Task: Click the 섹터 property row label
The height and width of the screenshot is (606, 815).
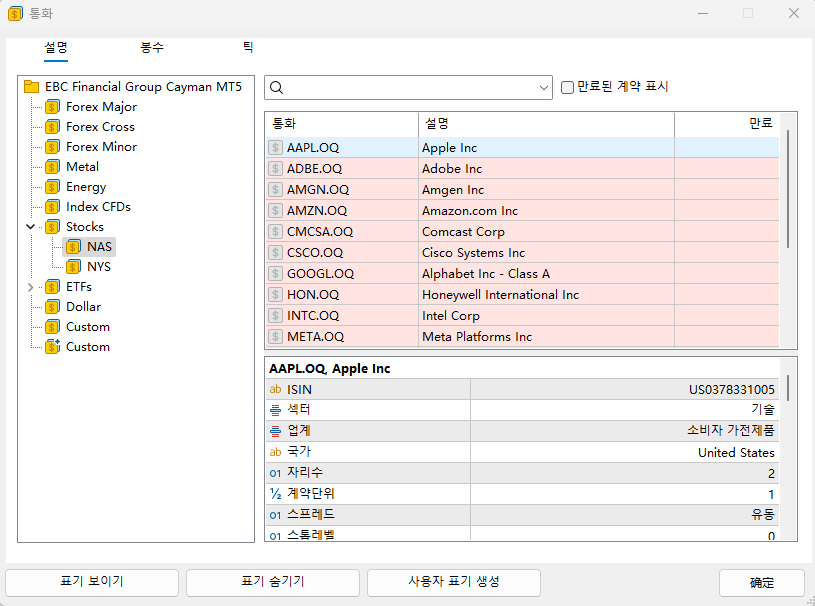Action: point(299,410)
